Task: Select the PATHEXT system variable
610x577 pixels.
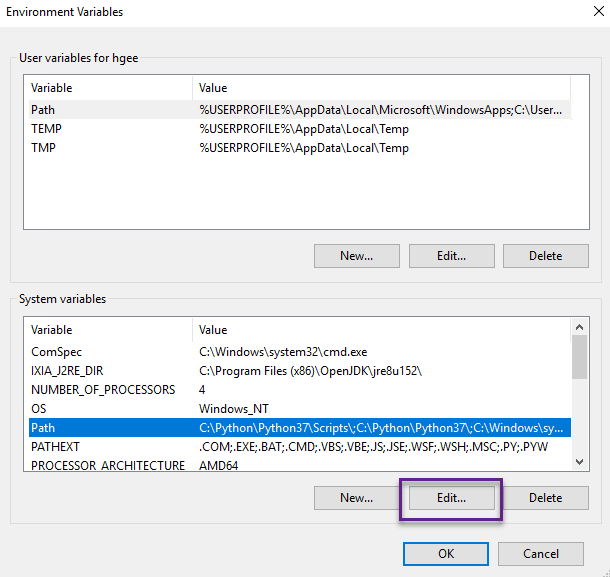Action: (x=55, y=447)
